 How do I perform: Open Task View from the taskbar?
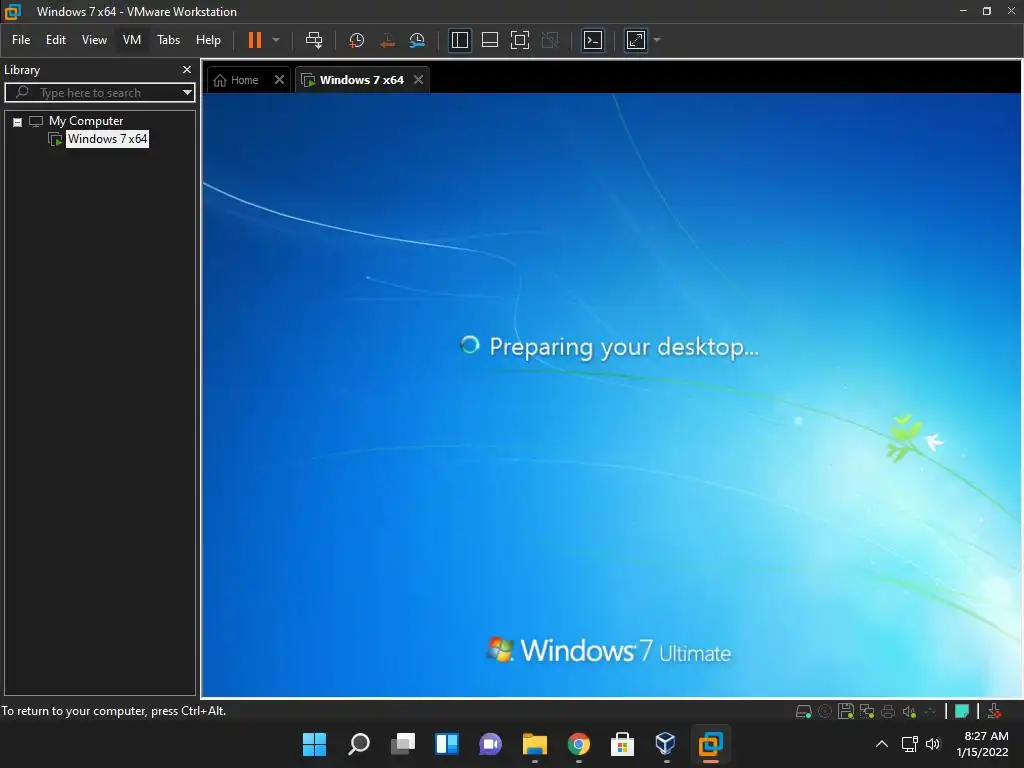point(403,744)
